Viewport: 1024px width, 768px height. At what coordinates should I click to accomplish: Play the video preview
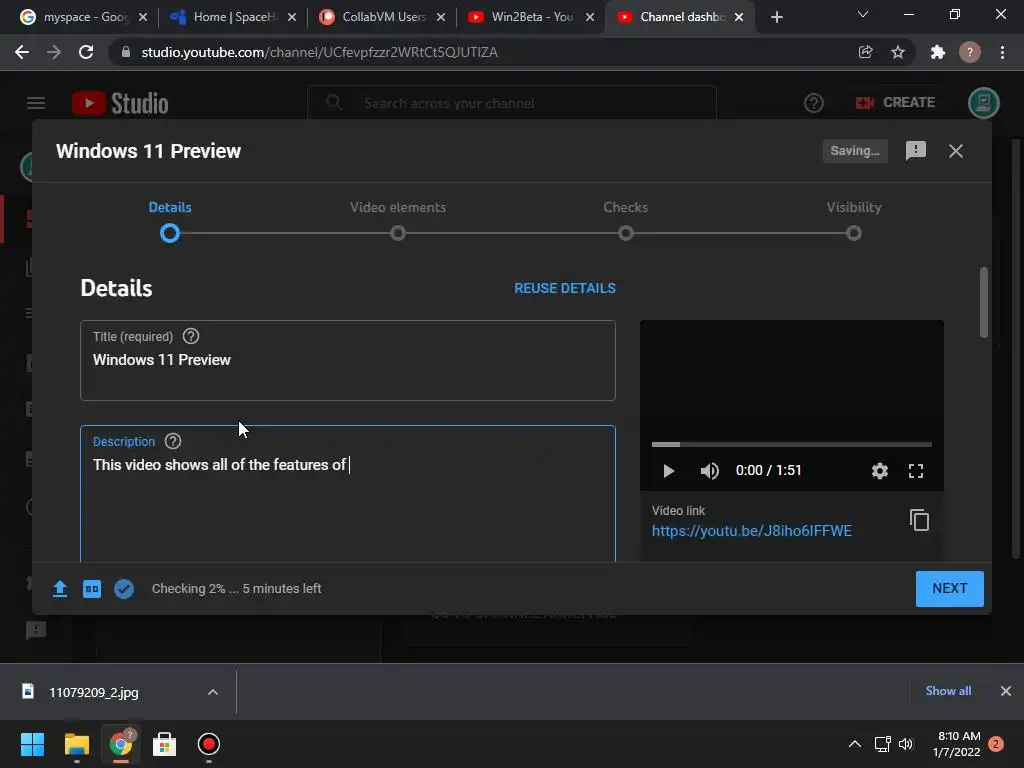pos(668,471)
